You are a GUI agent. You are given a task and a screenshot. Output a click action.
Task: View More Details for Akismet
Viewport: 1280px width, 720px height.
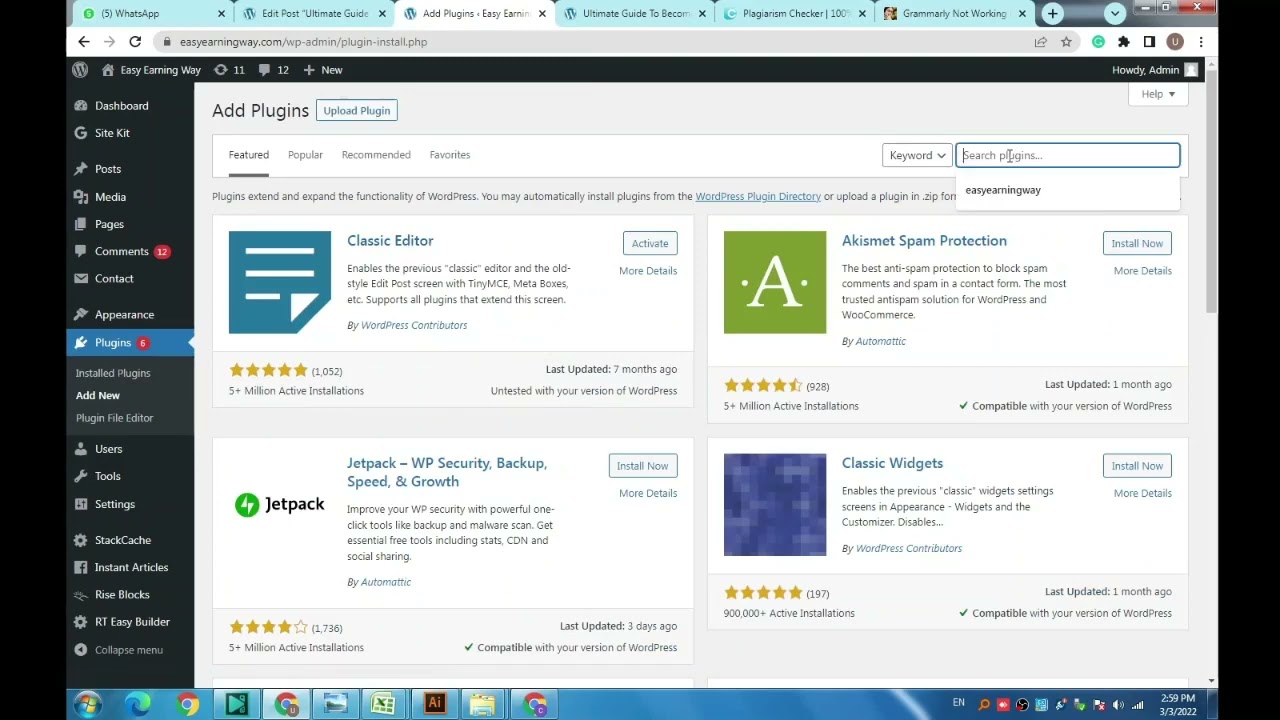[1143, 271]
